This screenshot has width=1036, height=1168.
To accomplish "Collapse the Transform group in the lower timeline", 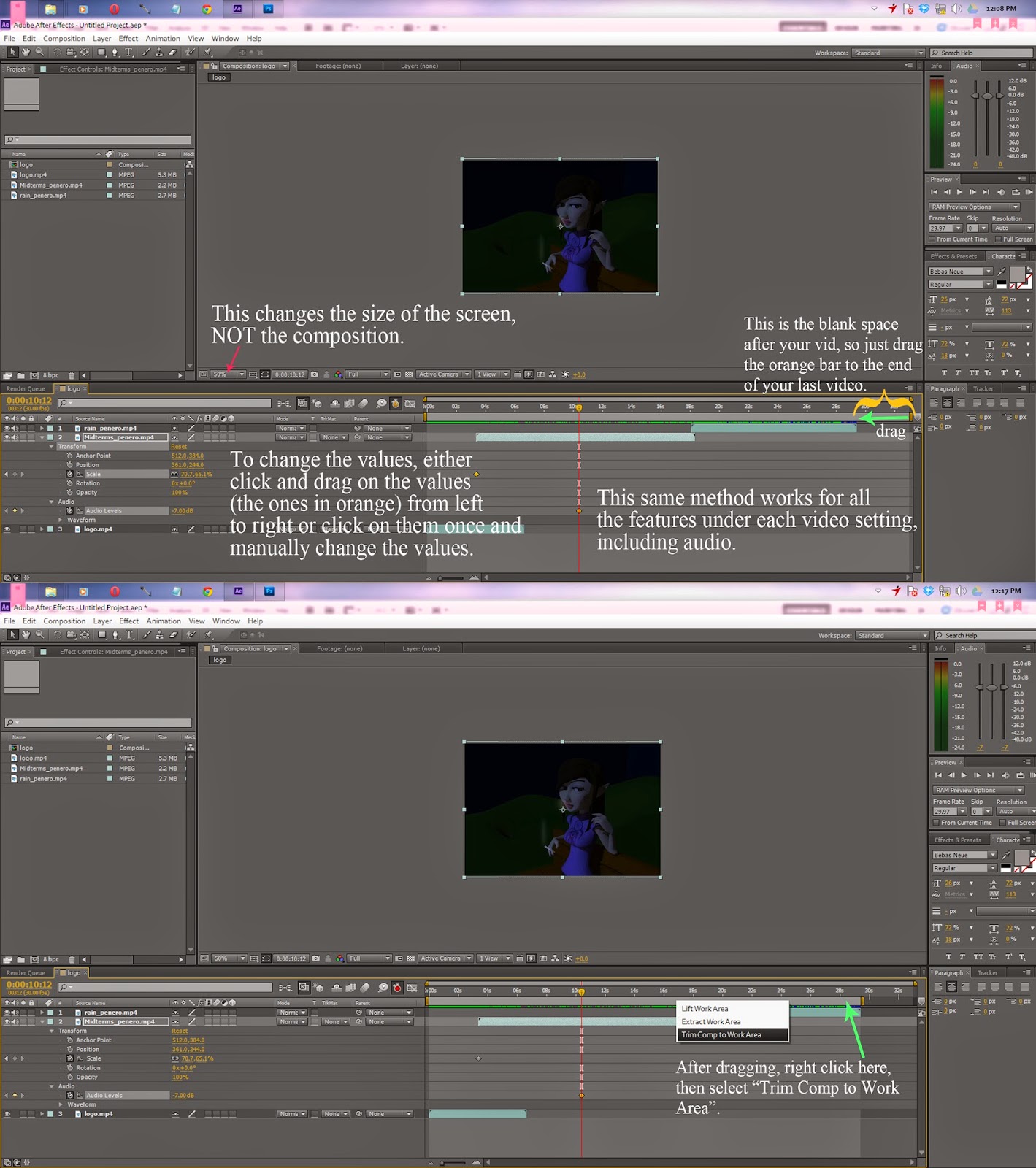I will point(52,1031).
